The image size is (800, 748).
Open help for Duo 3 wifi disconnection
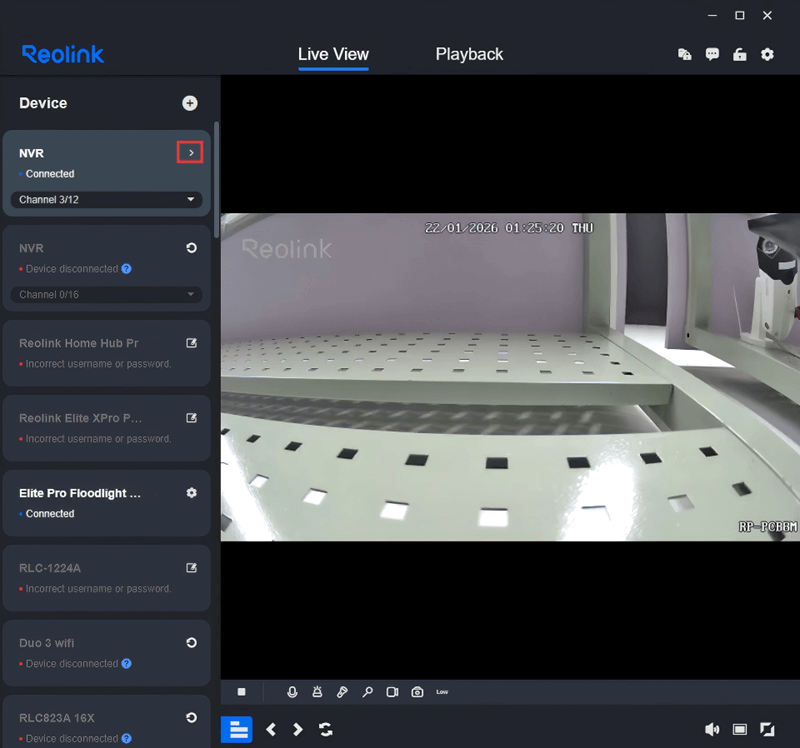tap(127, 664)
